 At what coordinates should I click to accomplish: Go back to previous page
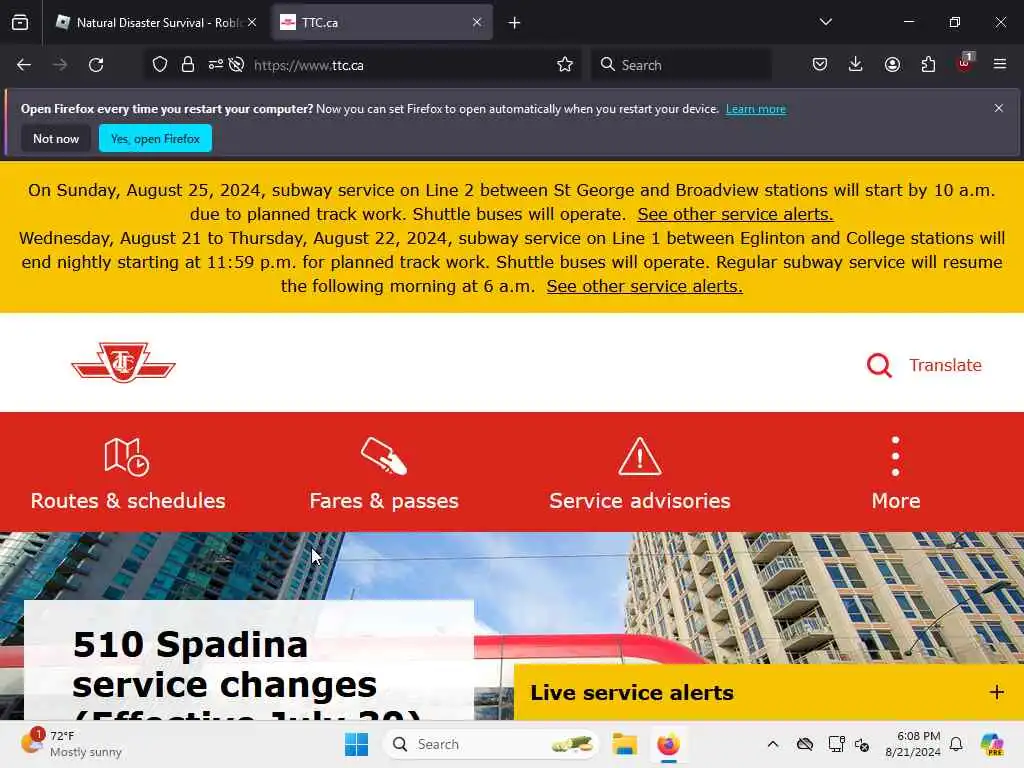pos(24,65)
